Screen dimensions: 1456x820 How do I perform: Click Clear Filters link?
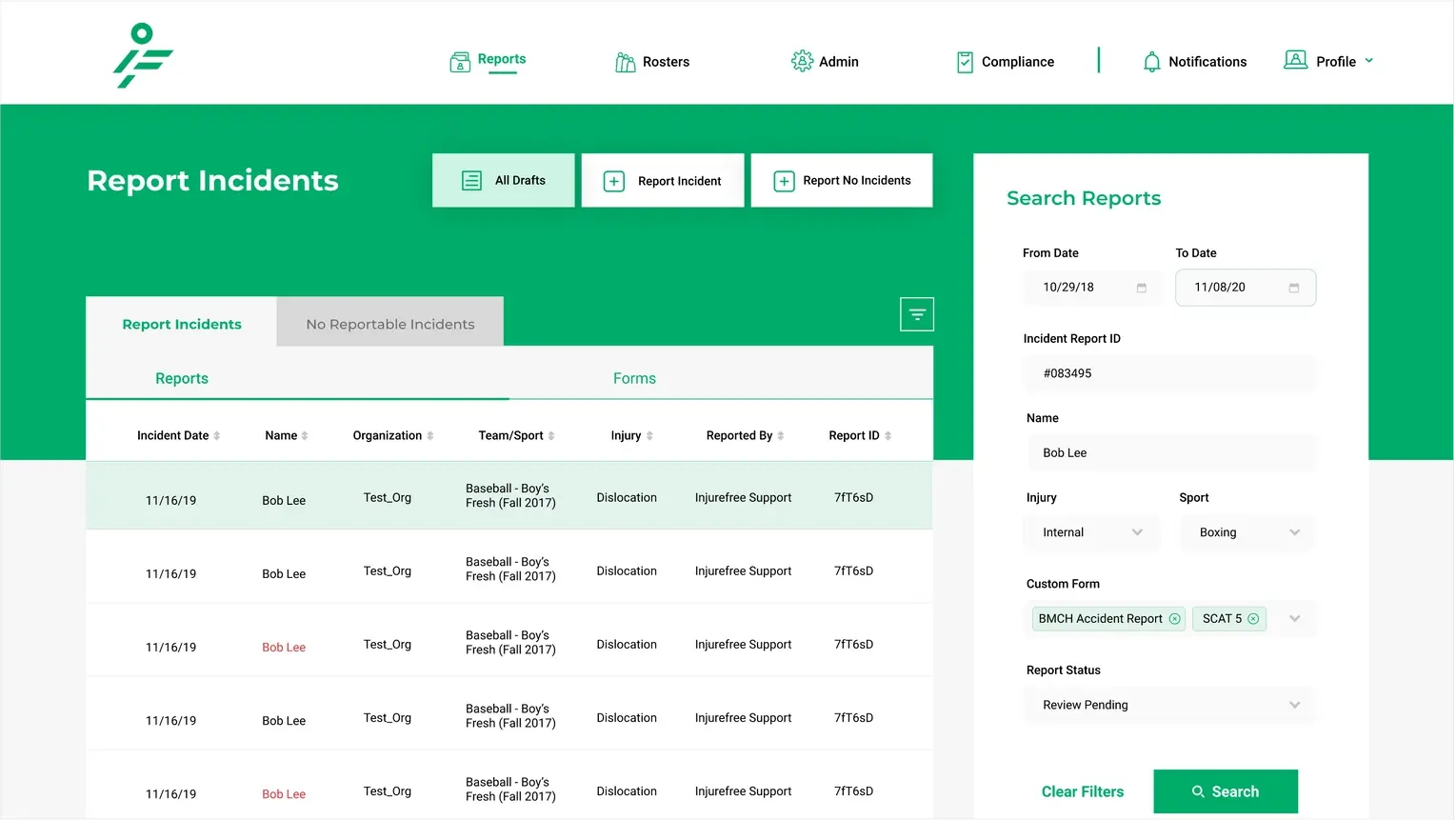1082,791
